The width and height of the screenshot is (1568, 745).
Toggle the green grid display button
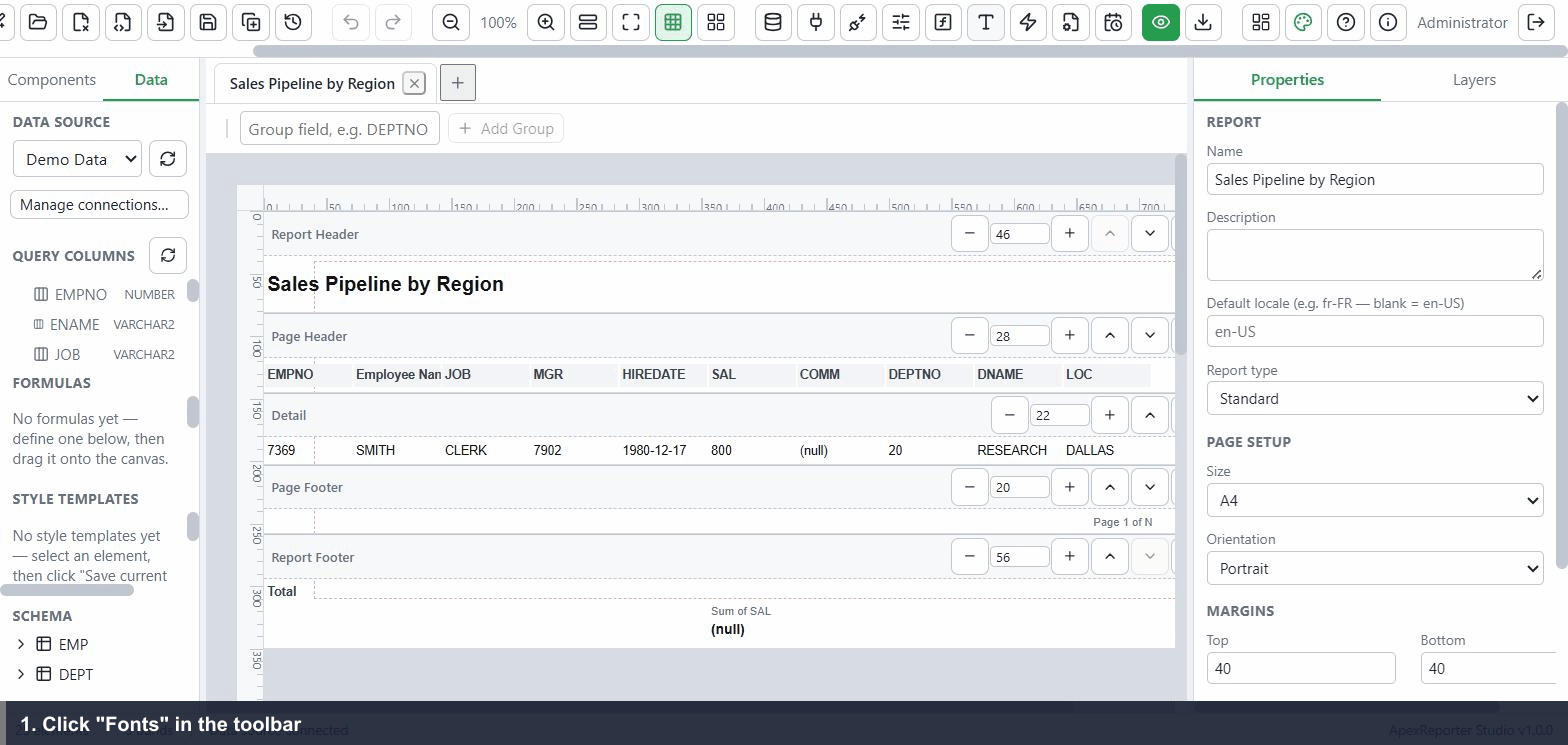[x=673, y=22]
